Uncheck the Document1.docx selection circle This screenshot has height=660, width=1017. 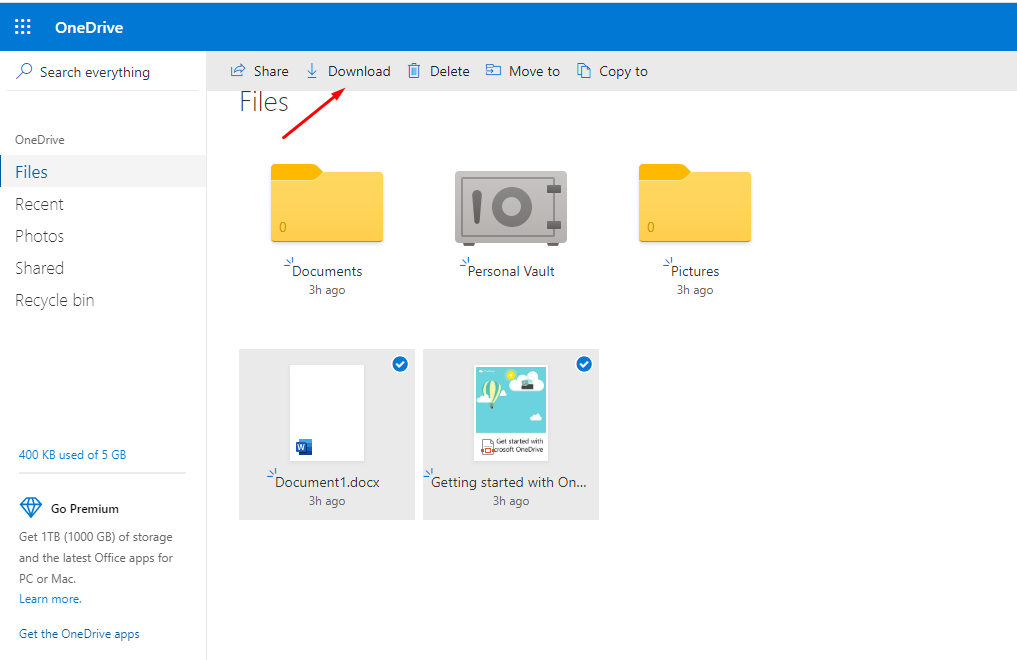point(400,364)
